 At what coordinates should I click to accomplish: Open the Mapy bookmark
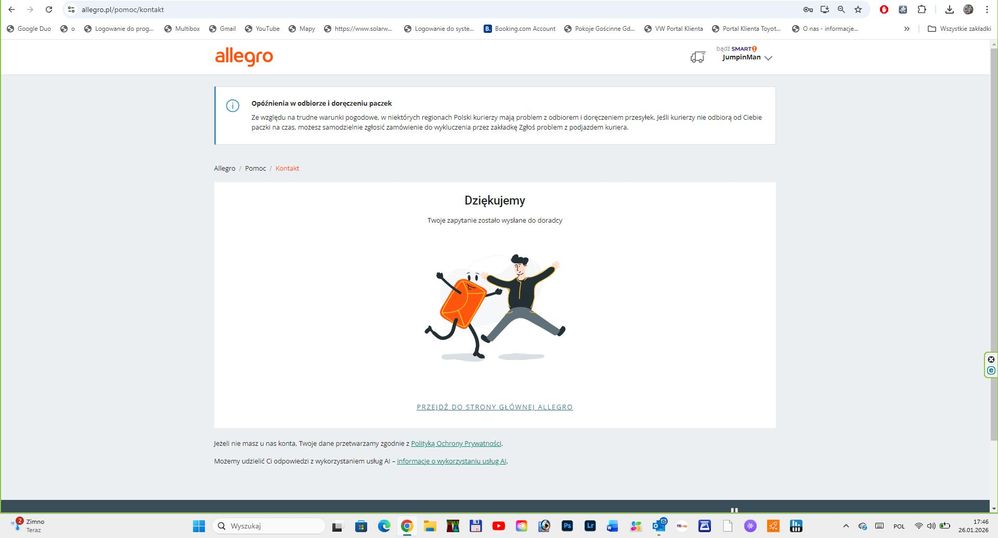[302, 29]
